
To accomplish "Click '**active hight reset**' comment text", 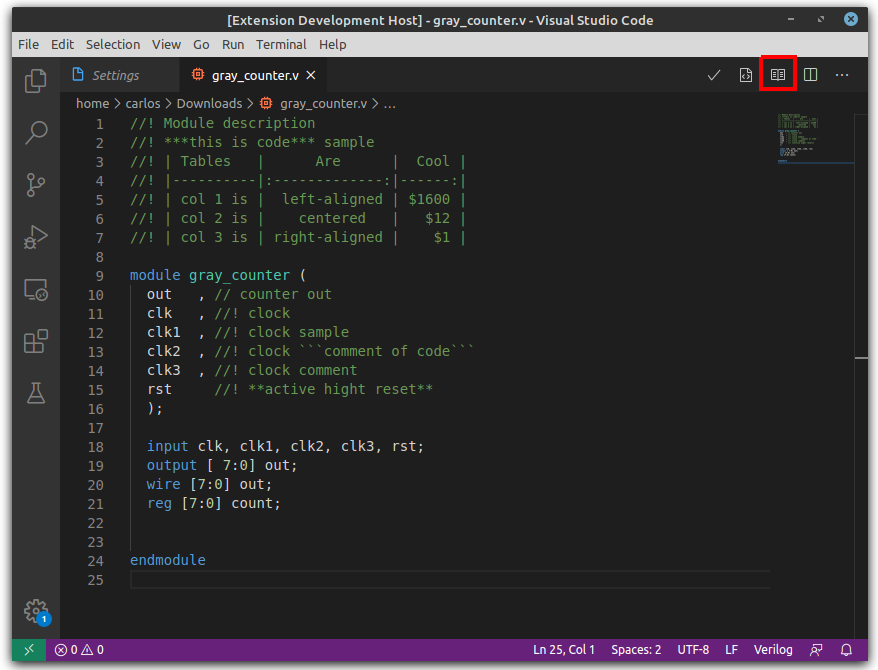I will tap(340, 389).
